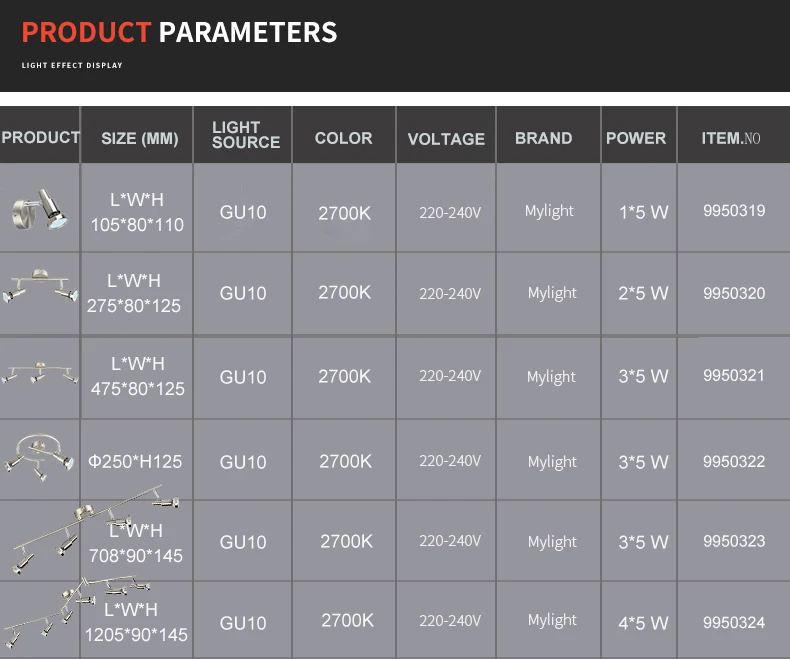Click the Φ250*H125 size cell

(x=135, y=461)
